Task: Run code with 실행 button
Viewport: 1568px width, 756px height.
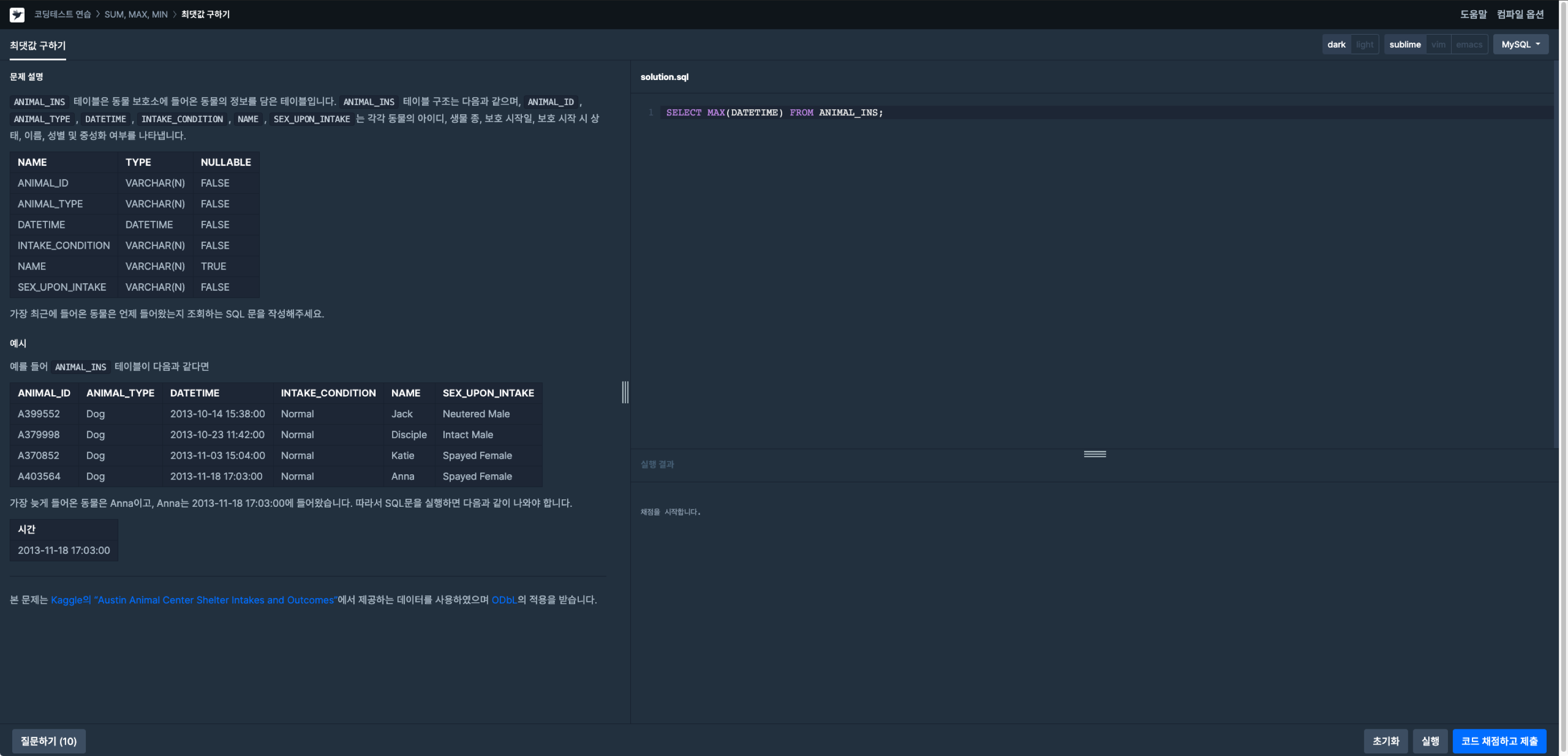Action: [1429, 741]
